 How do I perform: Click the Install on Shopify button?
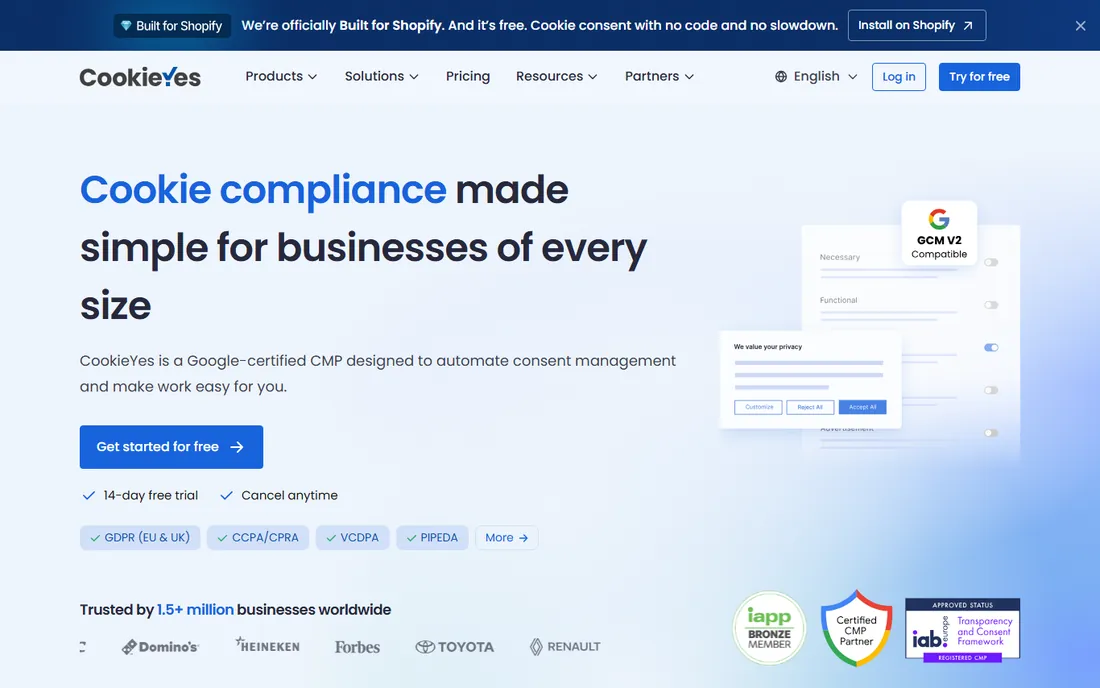point(916,25)
